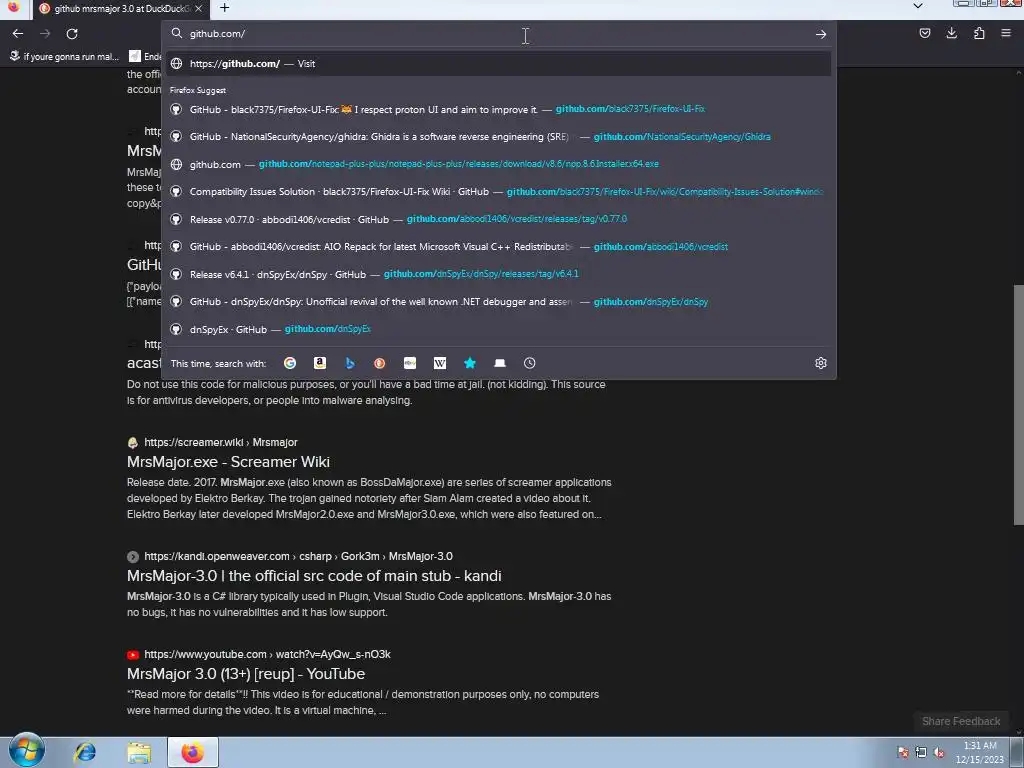Reload the current page
Image resolution: width=1024 pixels, height=768 pixels.
(72, 33)
